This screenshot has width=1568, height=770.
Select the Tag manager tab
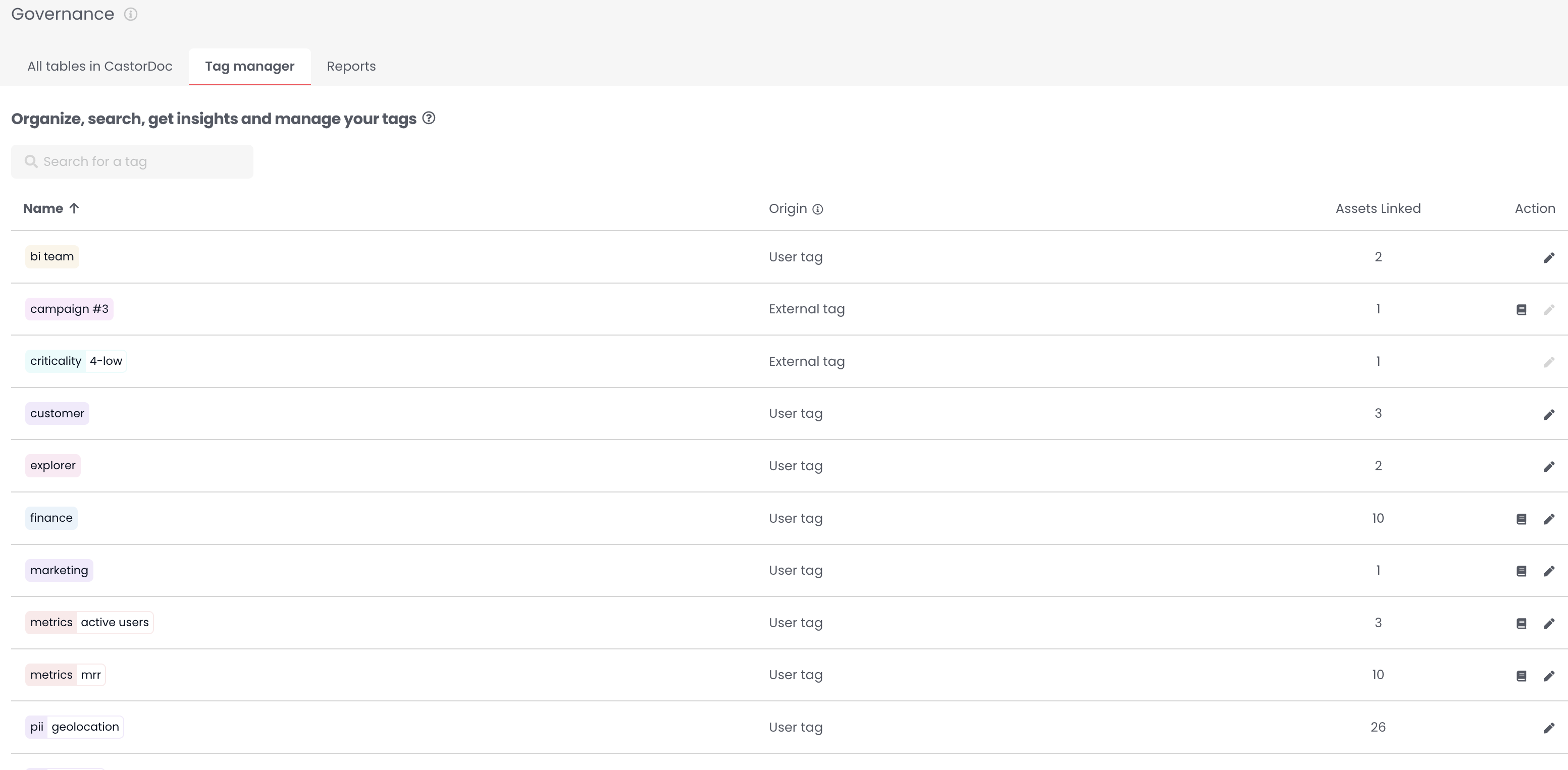tap(249, 66)
